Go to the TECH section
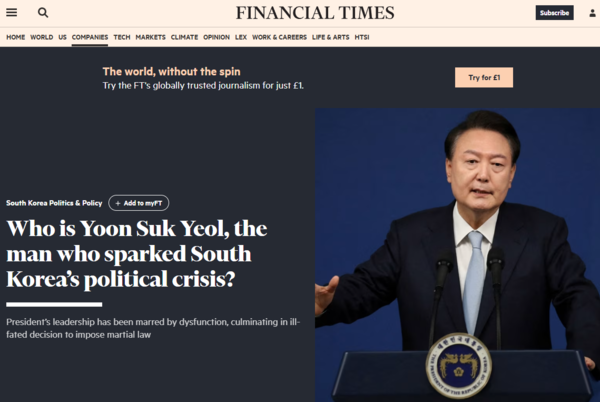The width and height of the screenshot is (600, 402). point(122,37)
